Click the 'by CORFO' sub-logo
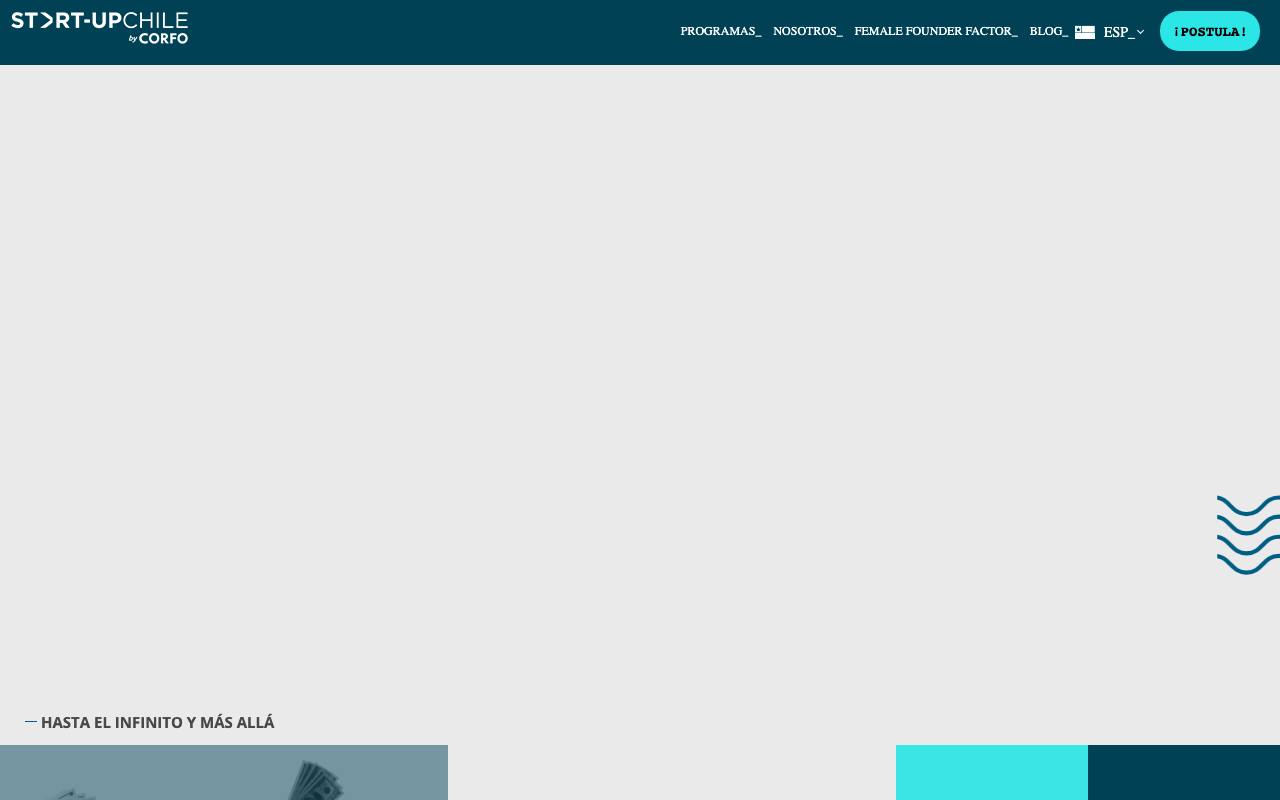1280x800 pixels. [158, 38]
